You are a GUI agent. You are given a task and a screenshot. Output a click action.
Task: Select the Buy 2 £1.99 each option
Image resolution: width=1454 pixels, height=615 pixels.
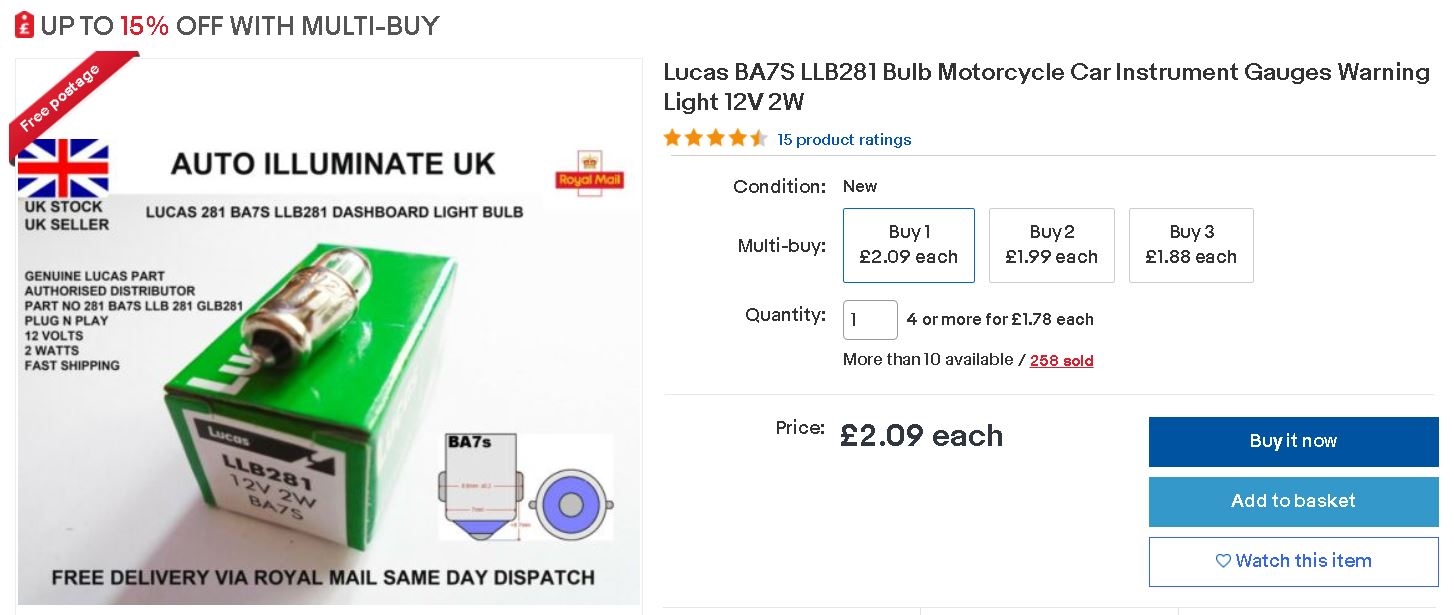pyautogui.click(x=1051, y=245)
